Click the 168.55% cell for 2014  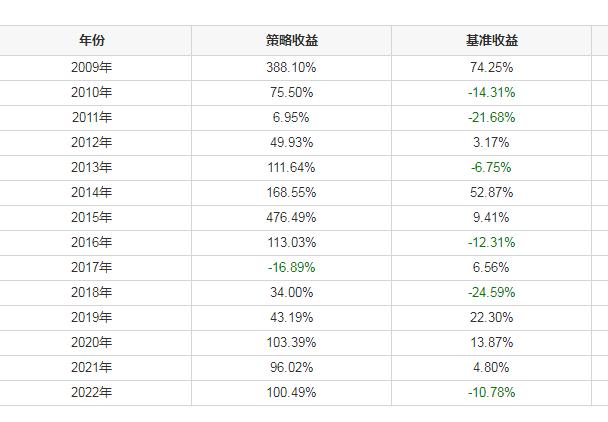tap(291, 192)
